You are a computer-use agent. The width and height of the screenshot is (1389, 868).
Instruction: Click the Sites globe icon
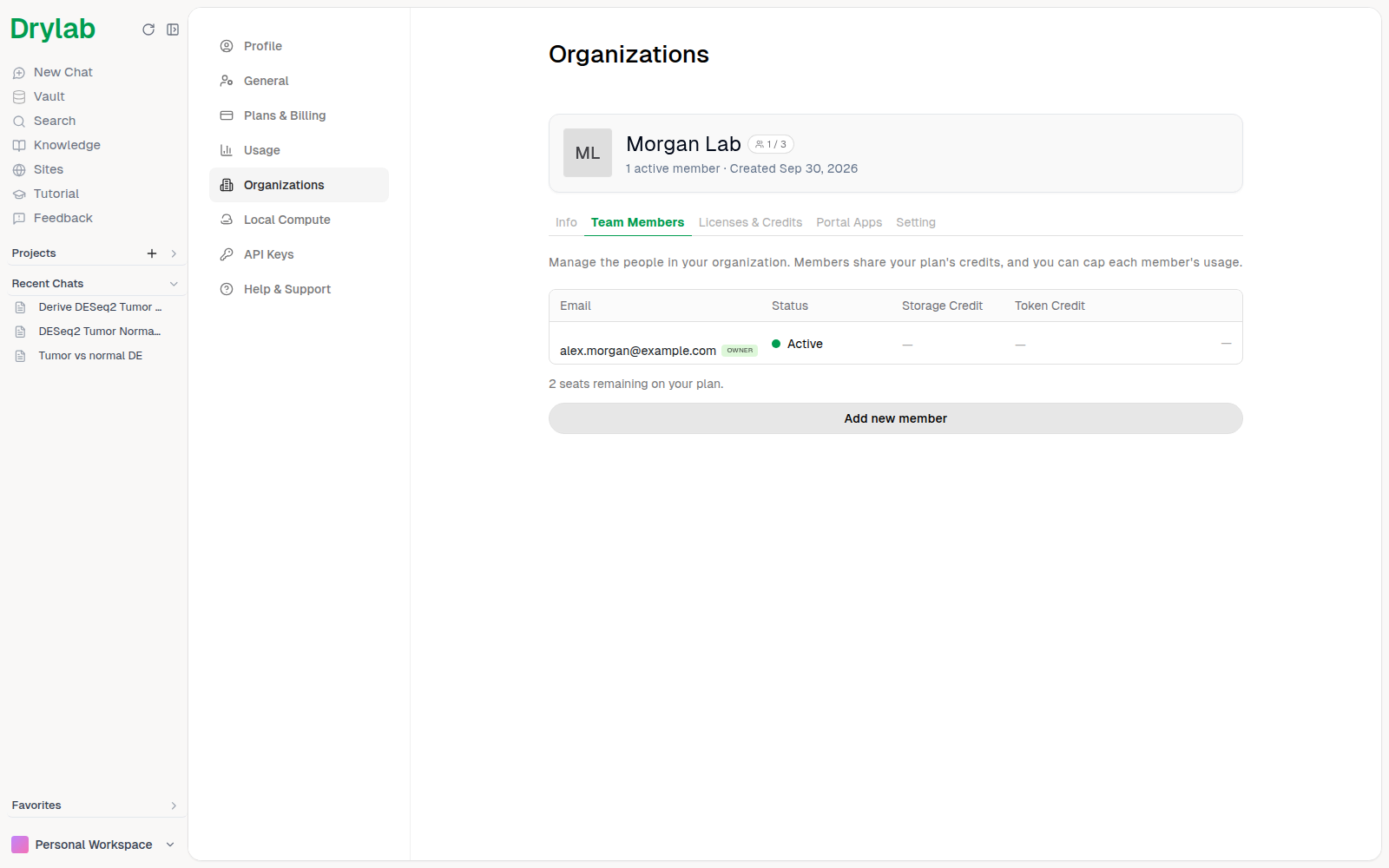point(19,170)
